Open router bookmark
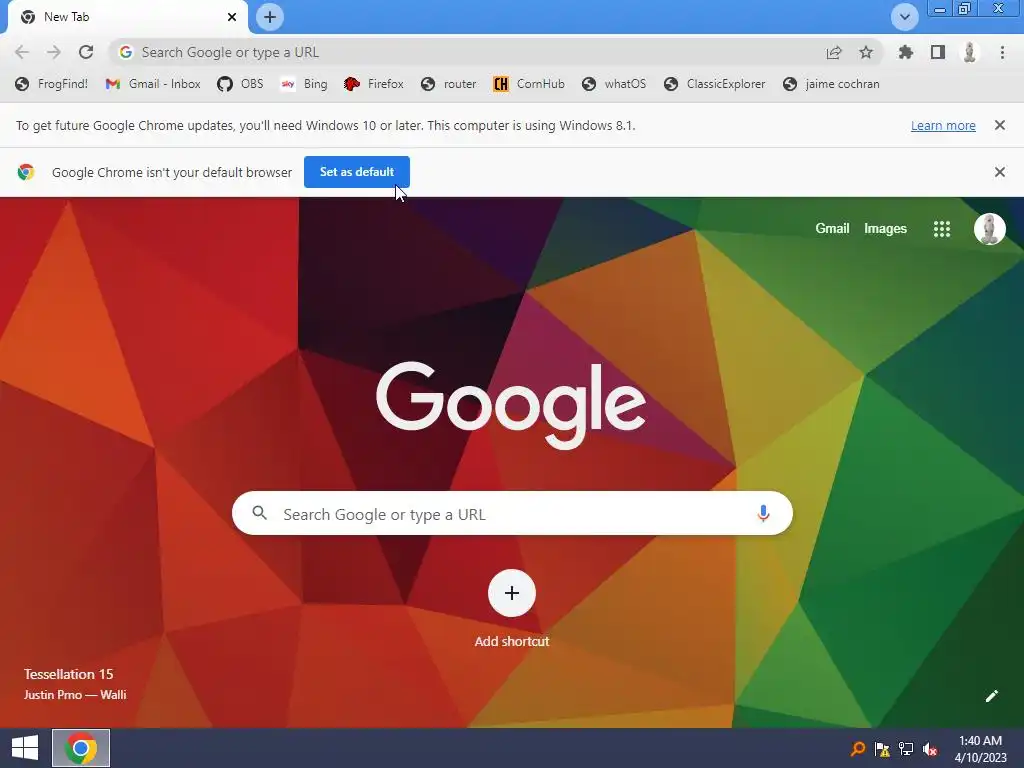The height and width of the screenshot is (768, 1024). pyautogui.click(x=449, y=84)
